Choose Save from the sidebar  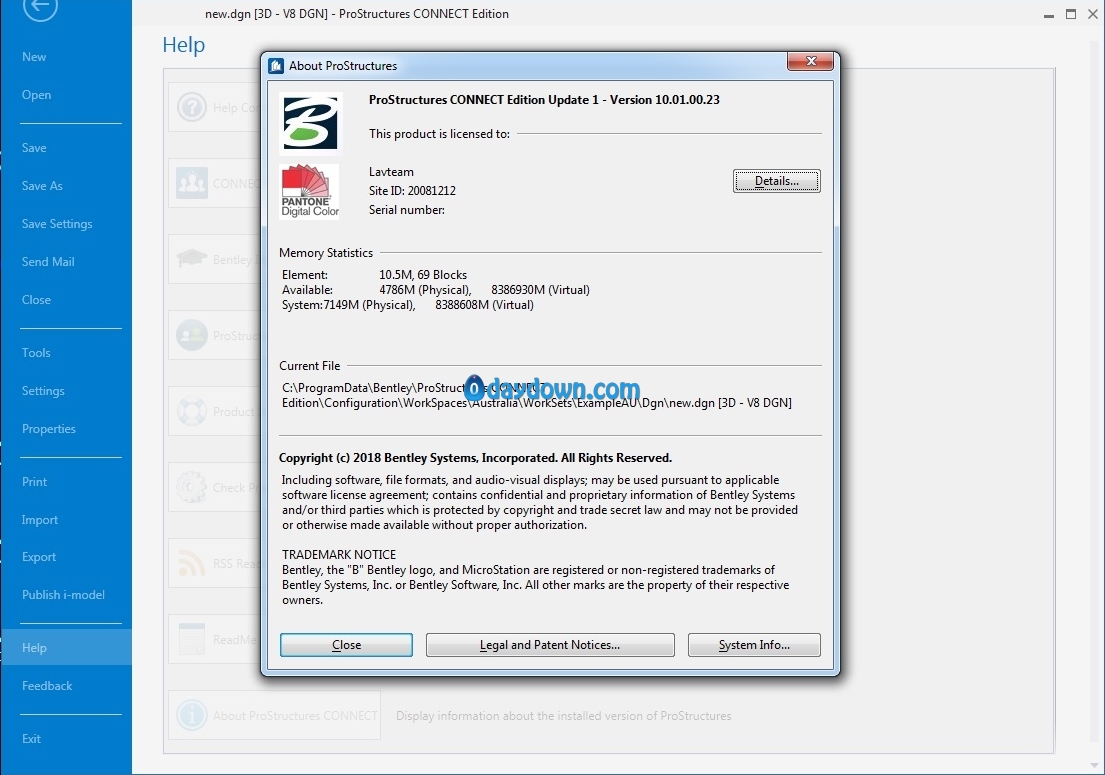pyautogui.click(x=34, y=148)
